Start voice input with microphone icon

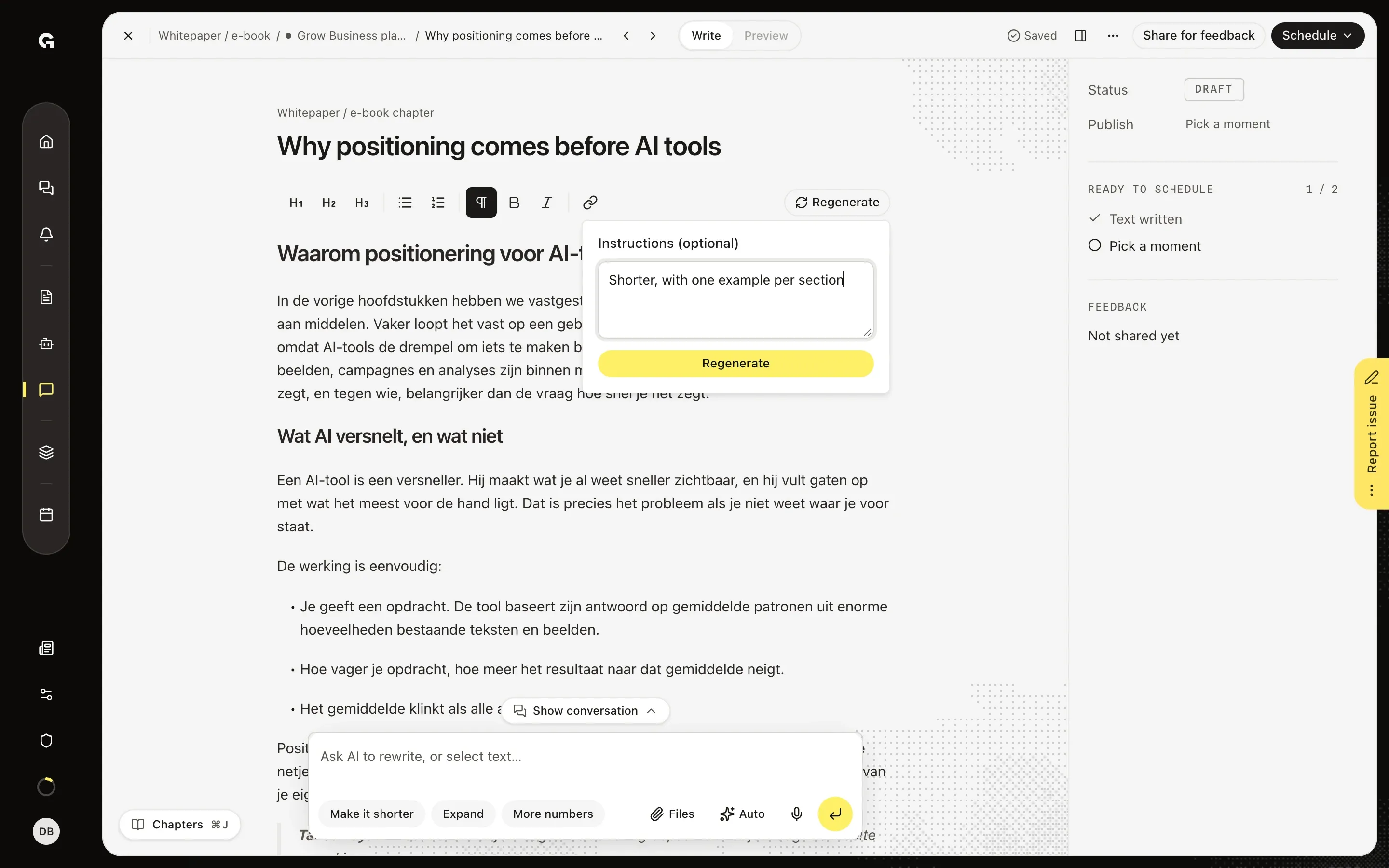click(797, 814)
